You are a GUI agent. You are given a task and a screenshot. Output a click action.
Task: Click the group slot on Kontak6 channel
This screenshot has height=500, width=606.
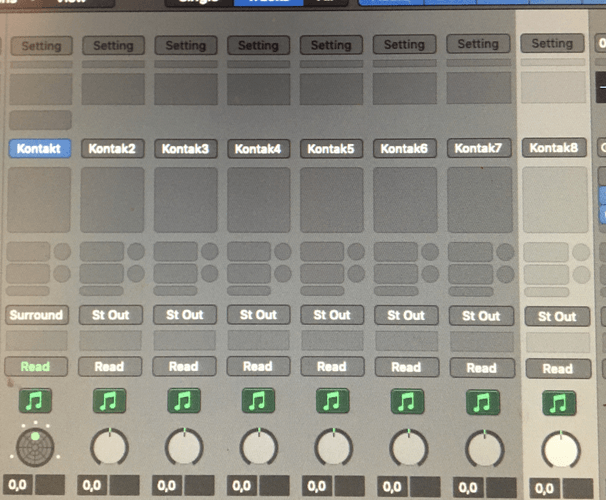(407, 342)
